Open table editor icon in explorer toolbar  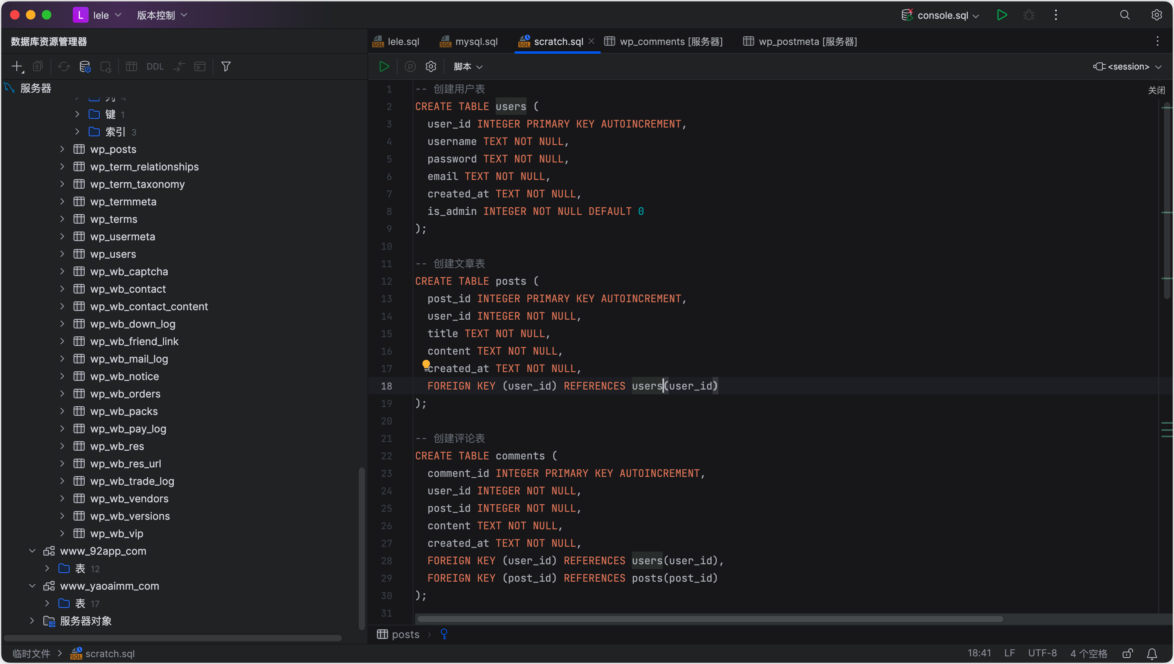click(x=132, y=67)
